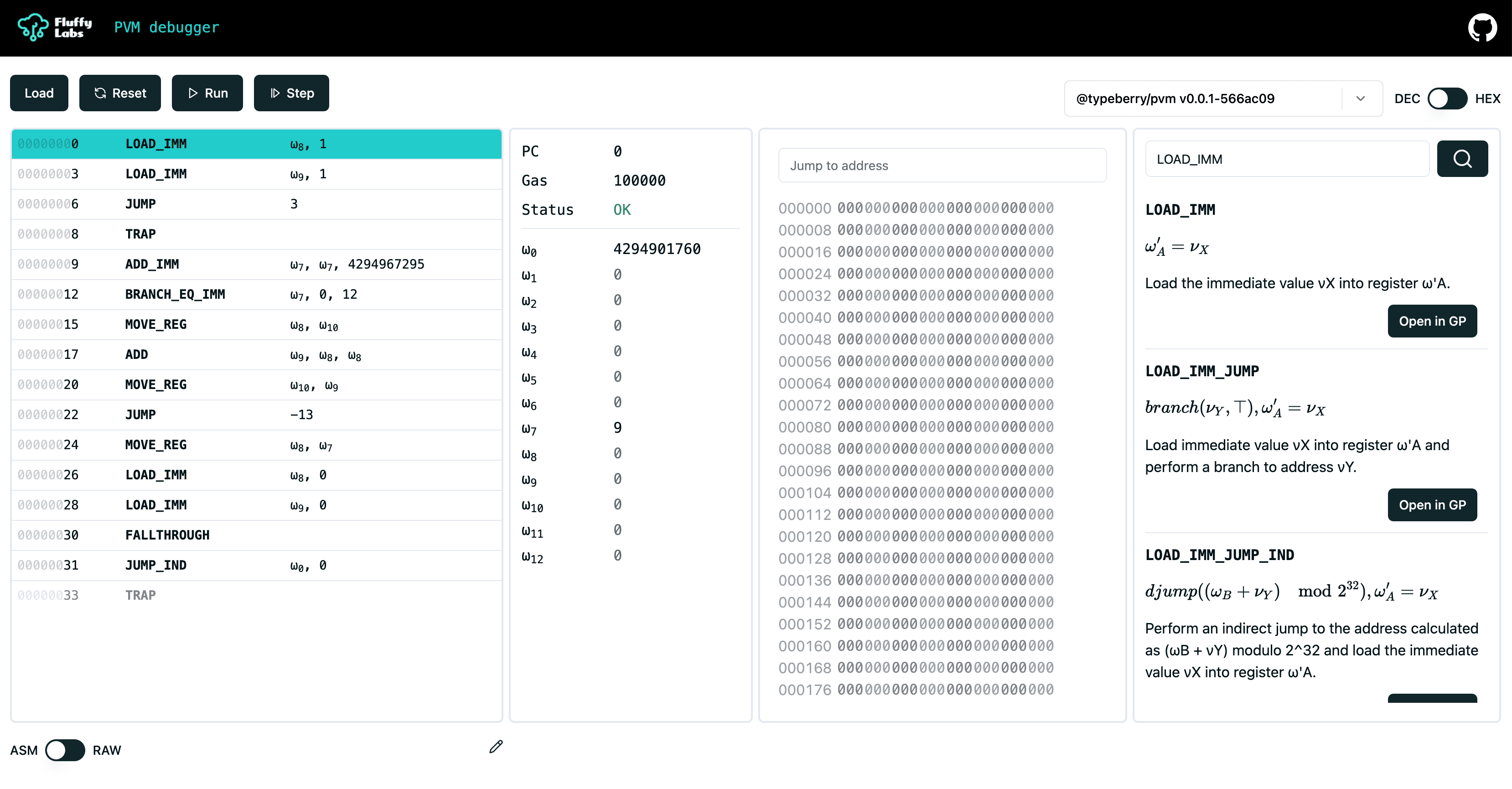1512x789 pixels.
Task: Open the Load program dialog
Action: click(39, 93)
